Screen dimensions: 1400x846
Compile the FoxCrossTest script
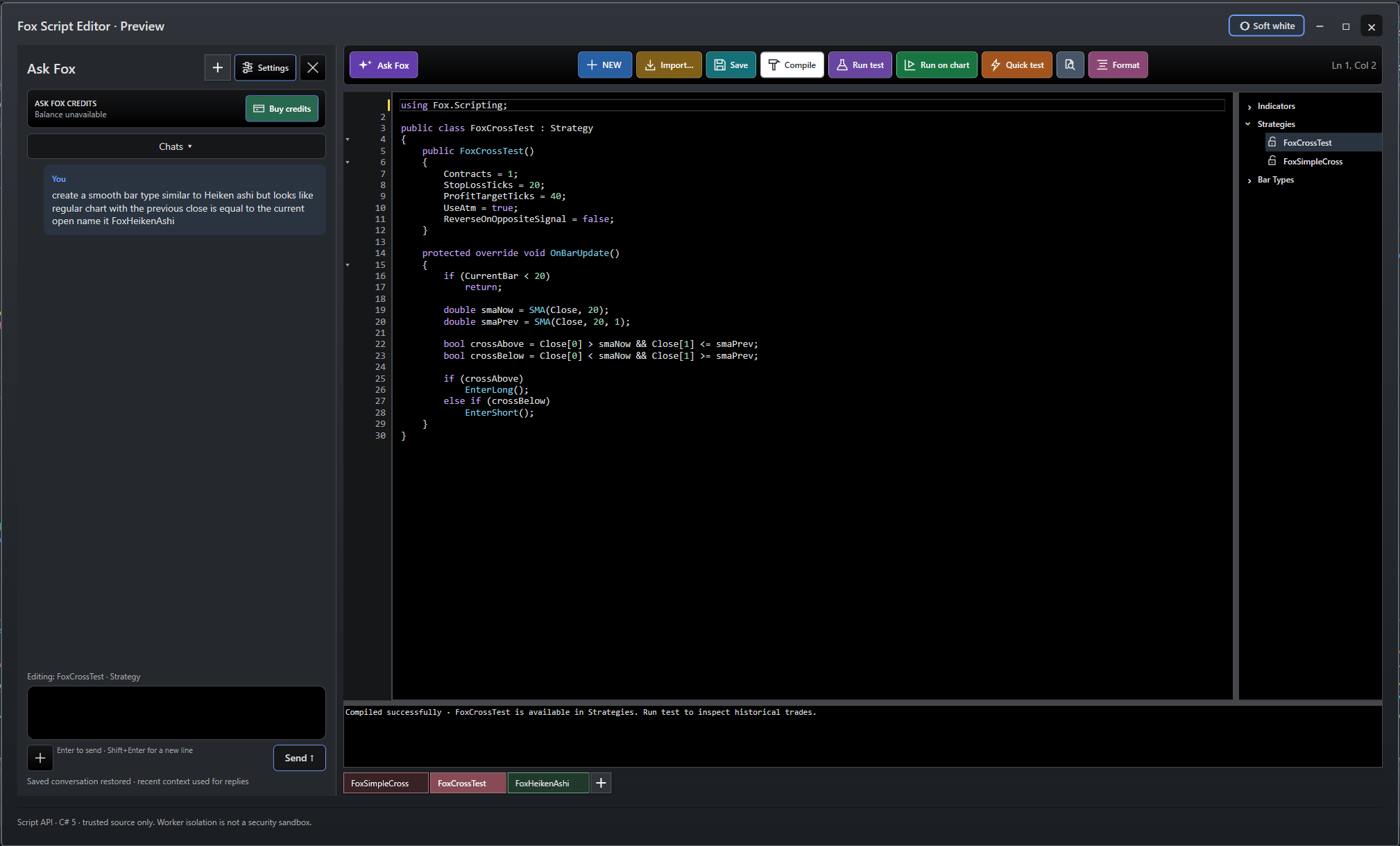[x=792, y=65]
